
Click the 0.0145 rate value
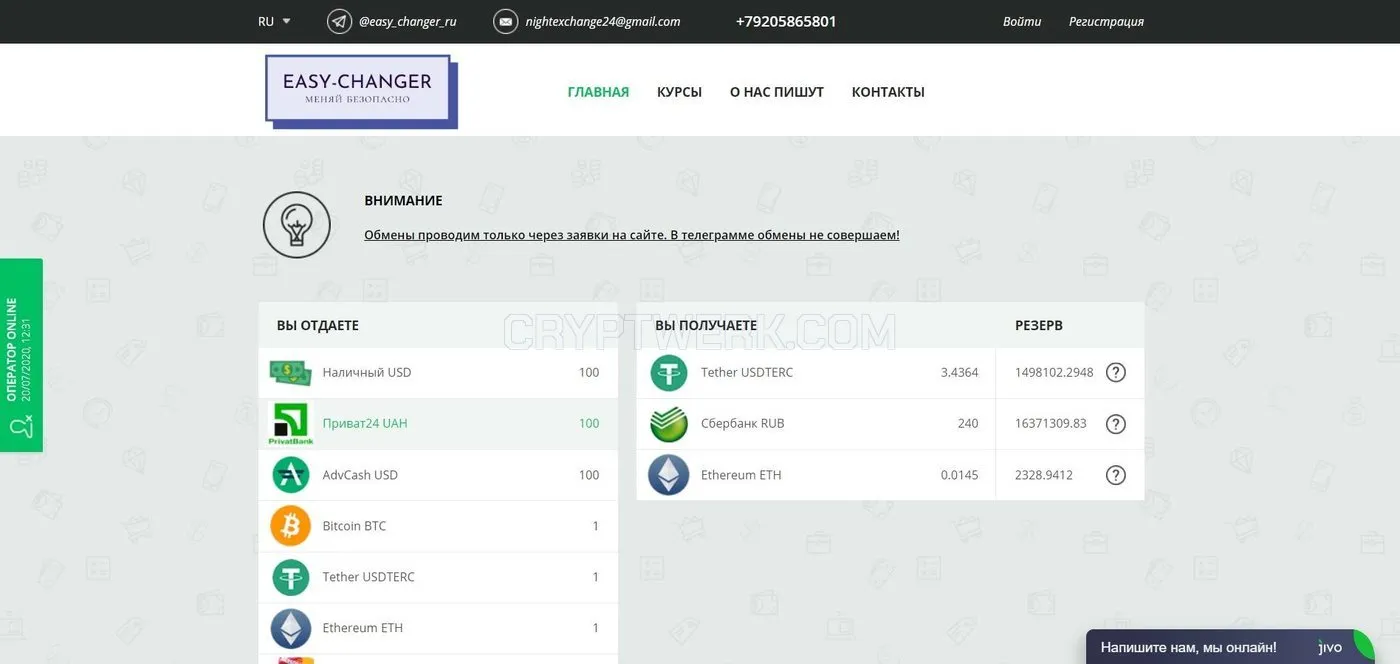pos(959,475)
